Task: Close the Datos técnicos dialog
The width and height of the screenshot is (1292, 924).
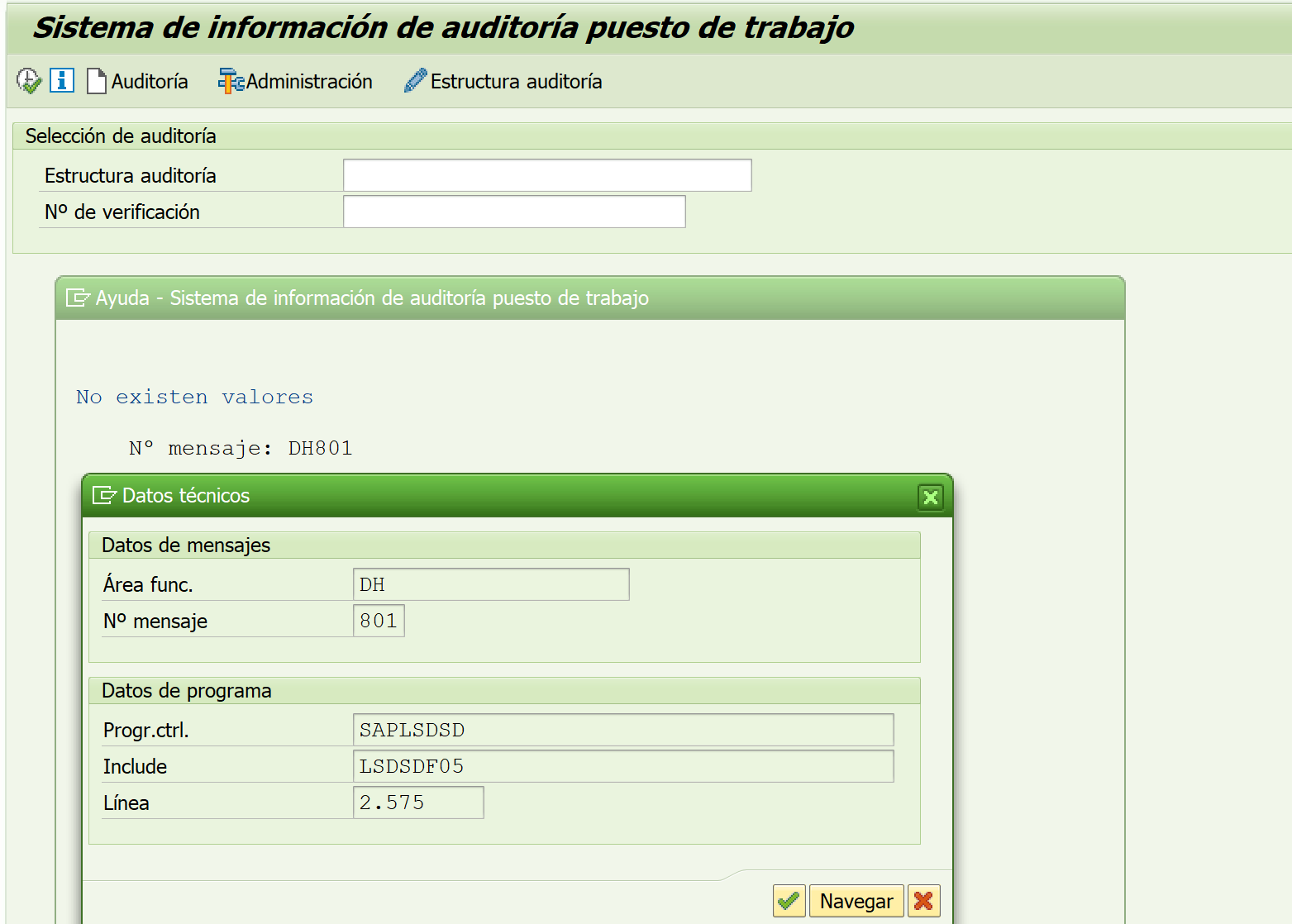Action: point(931,497)
